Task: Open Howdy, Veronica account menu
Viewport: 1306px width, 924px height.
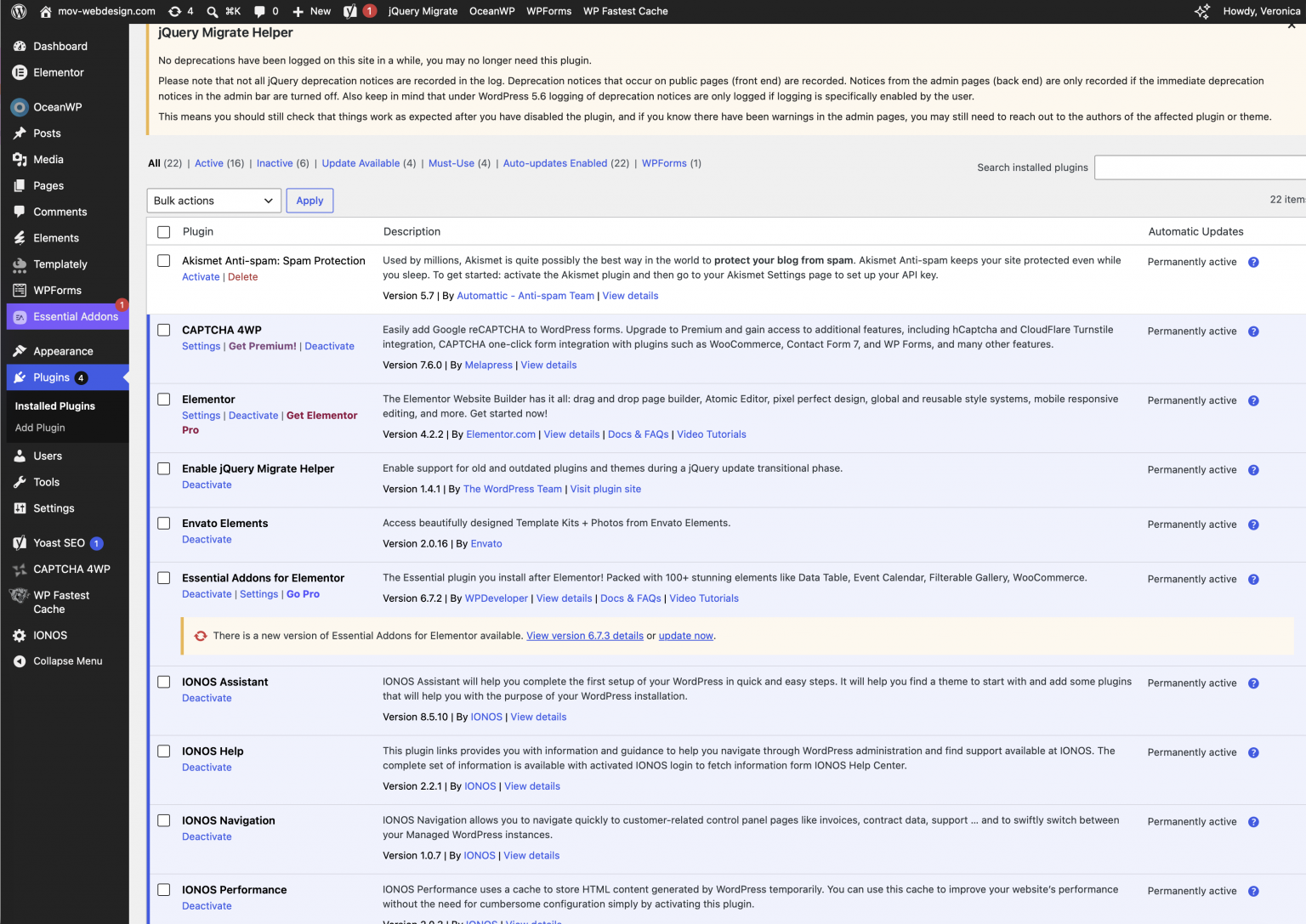Action: [1261, 11]
